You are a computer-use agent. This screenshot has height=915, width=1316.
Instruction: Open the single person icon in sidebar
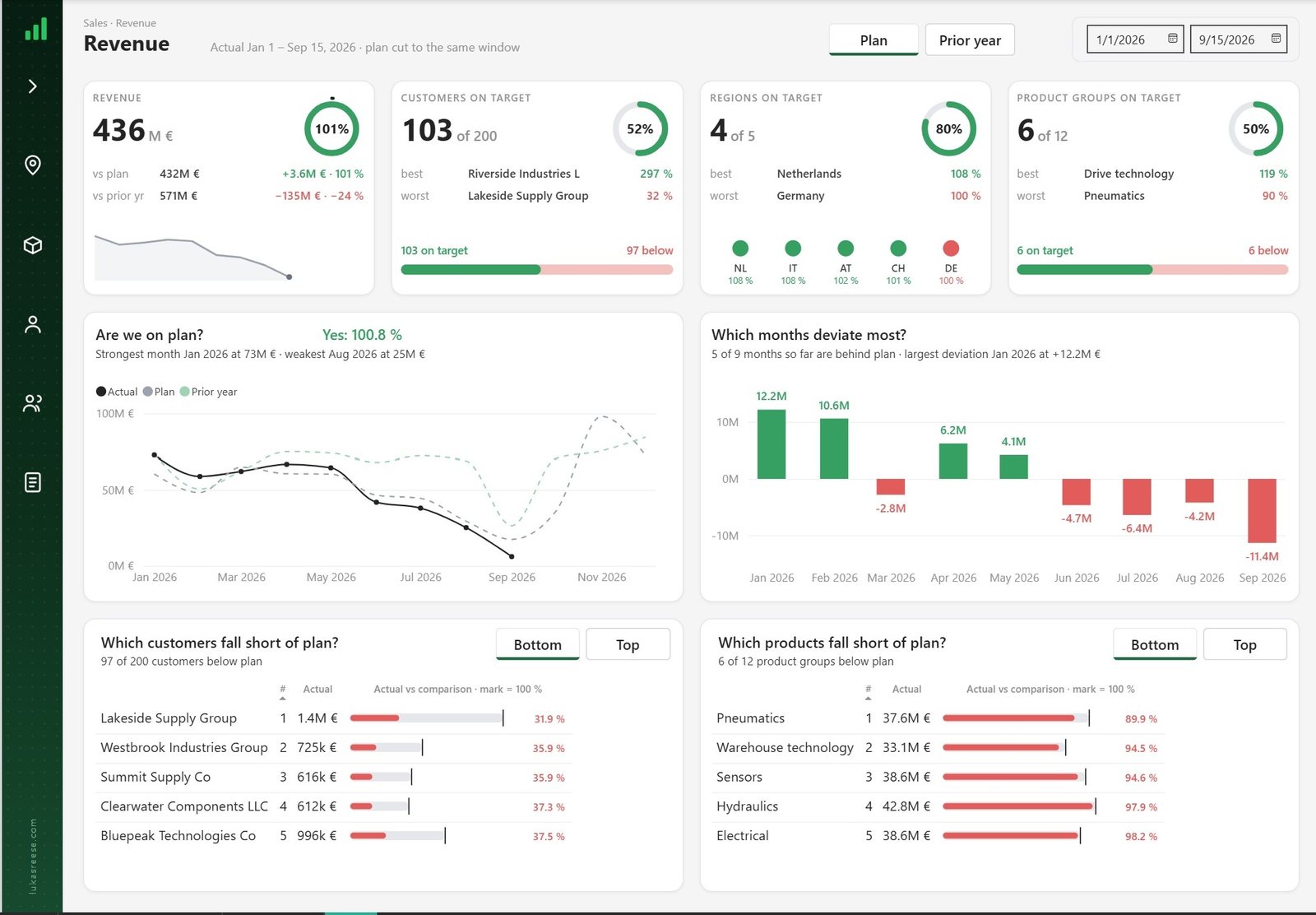32,324
